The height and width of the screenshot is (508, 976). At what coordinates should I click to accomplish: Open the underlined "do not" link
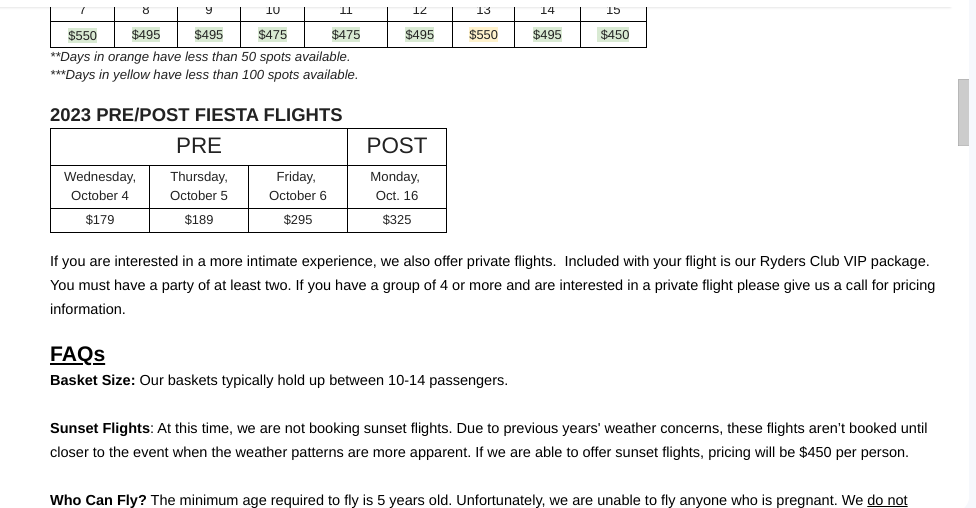pos(887,500)
